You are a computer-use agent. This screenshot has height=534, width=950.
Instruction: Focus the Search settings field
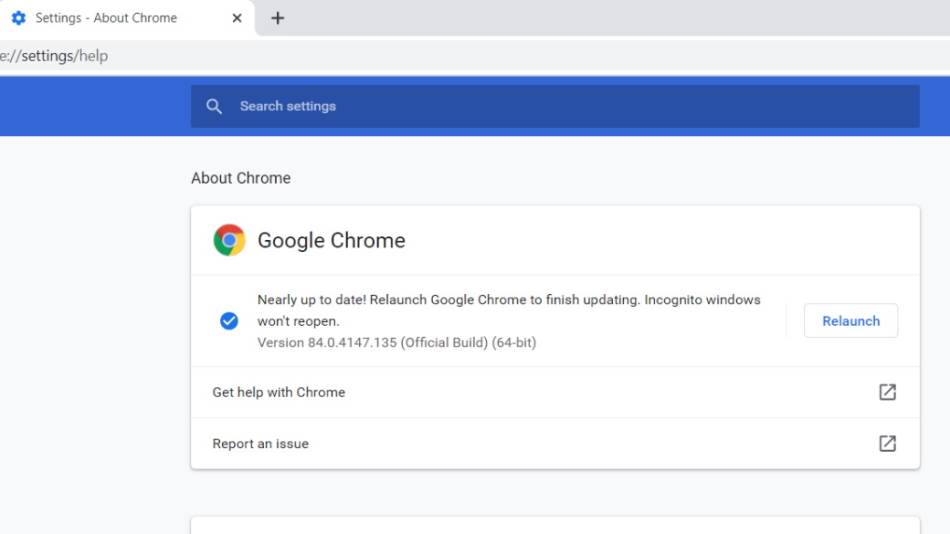(555, 106)
